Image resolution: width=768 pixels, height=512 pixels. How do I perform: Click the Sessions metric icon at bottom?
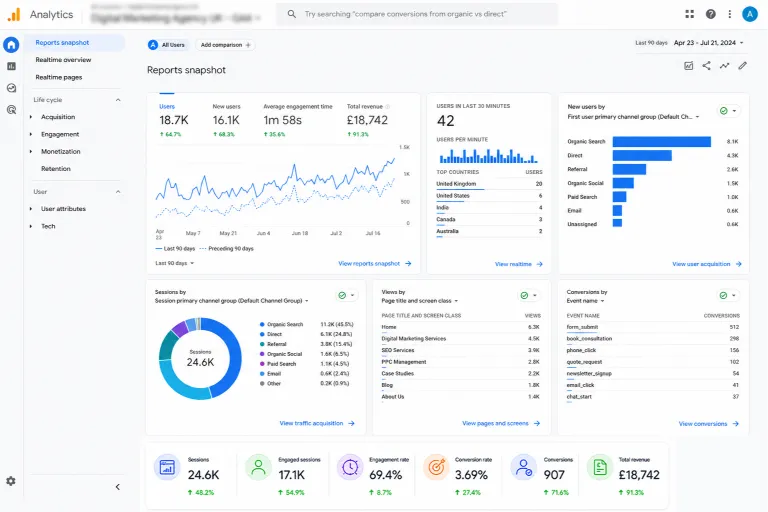[x=167, y=467]
